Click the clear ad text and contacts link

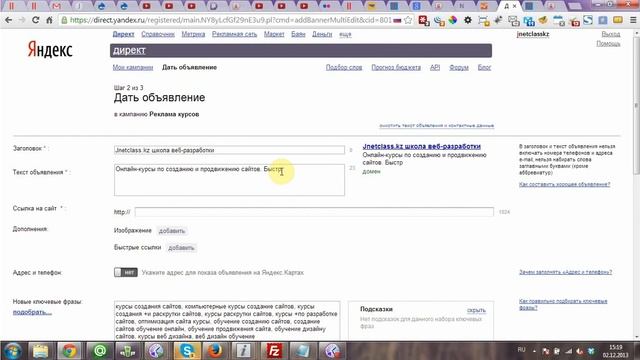[436, 126]
